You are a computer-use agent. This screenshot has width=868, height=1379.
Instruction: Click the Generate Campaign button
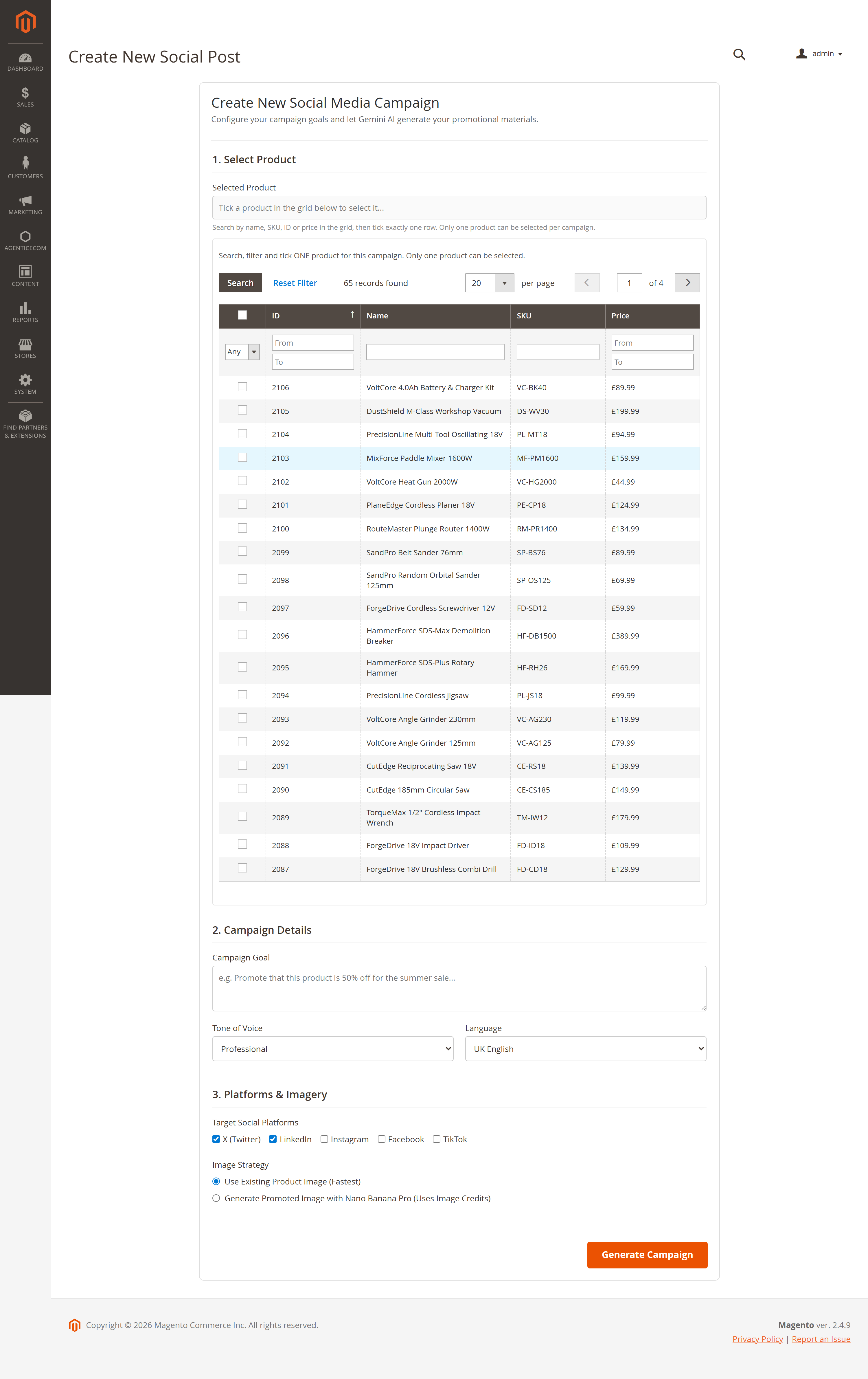click(x=647, y=1255)
